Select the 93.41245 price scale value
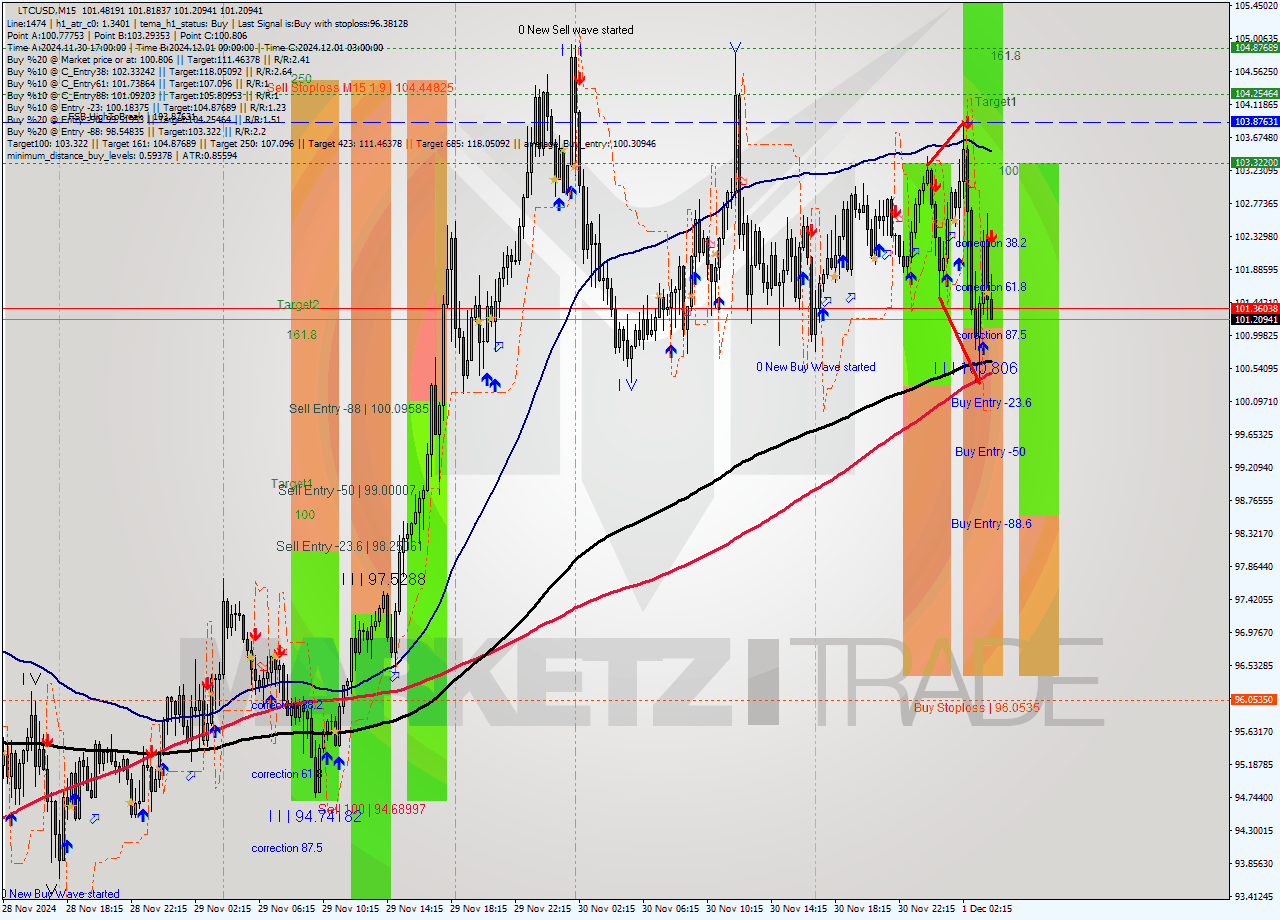Image resolution: width=1280 pixels, height=920 pixels. 1256,896
